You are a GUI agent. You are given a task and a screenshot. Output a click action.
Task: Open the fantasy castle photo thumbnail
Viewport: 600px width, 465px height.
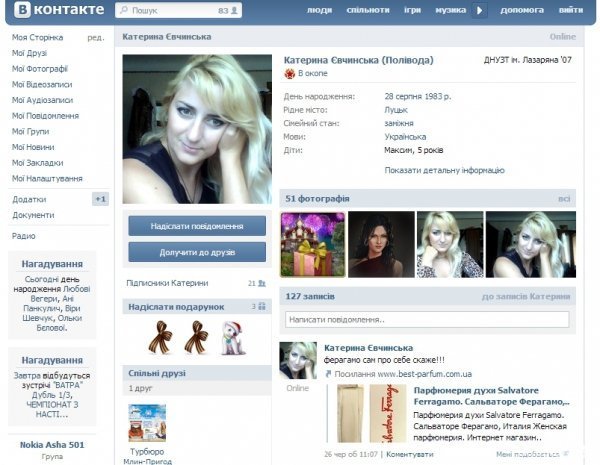click(x=313, y=244)
